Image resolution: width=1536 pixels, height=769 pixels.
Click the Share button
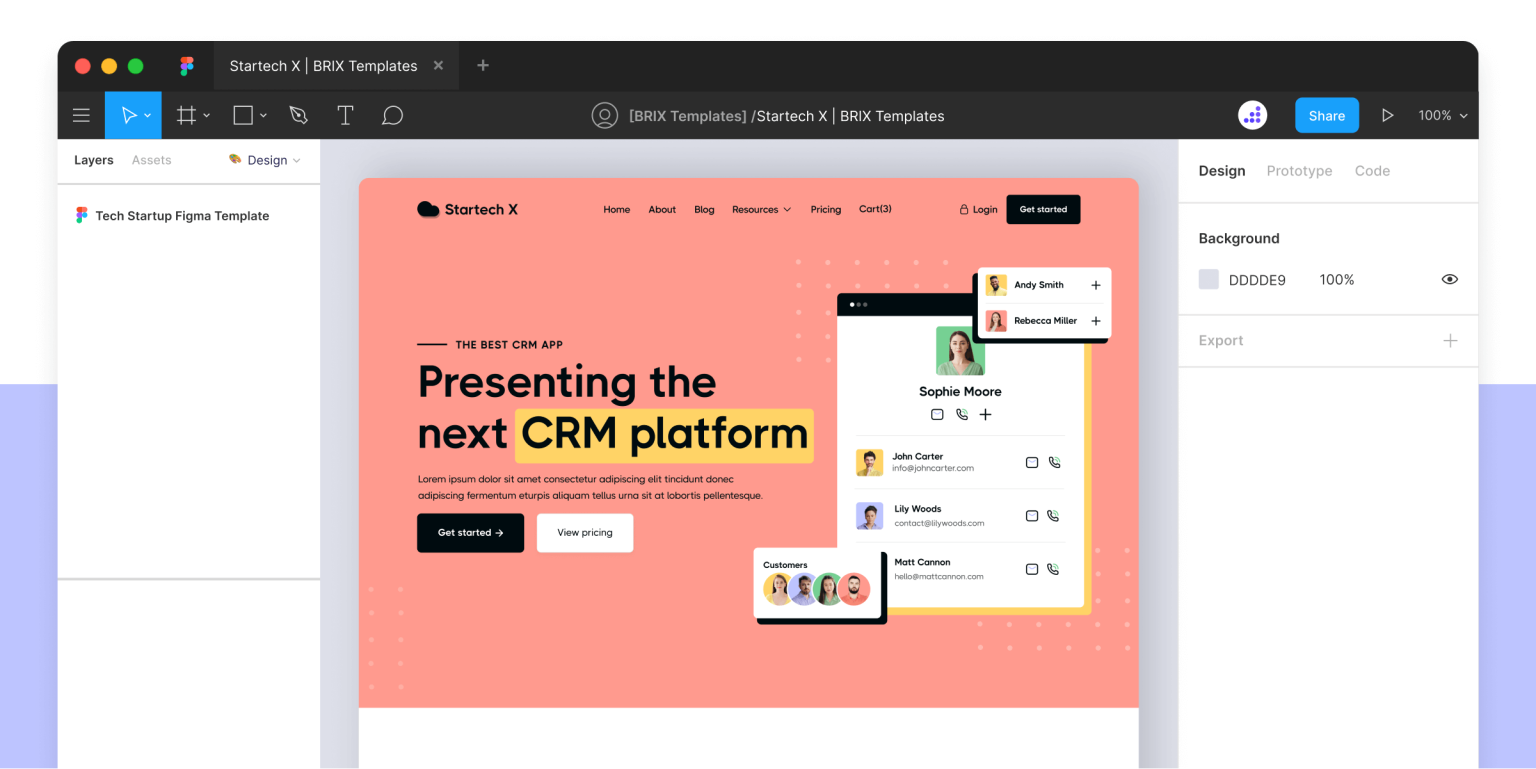[x=1326, y=115]
